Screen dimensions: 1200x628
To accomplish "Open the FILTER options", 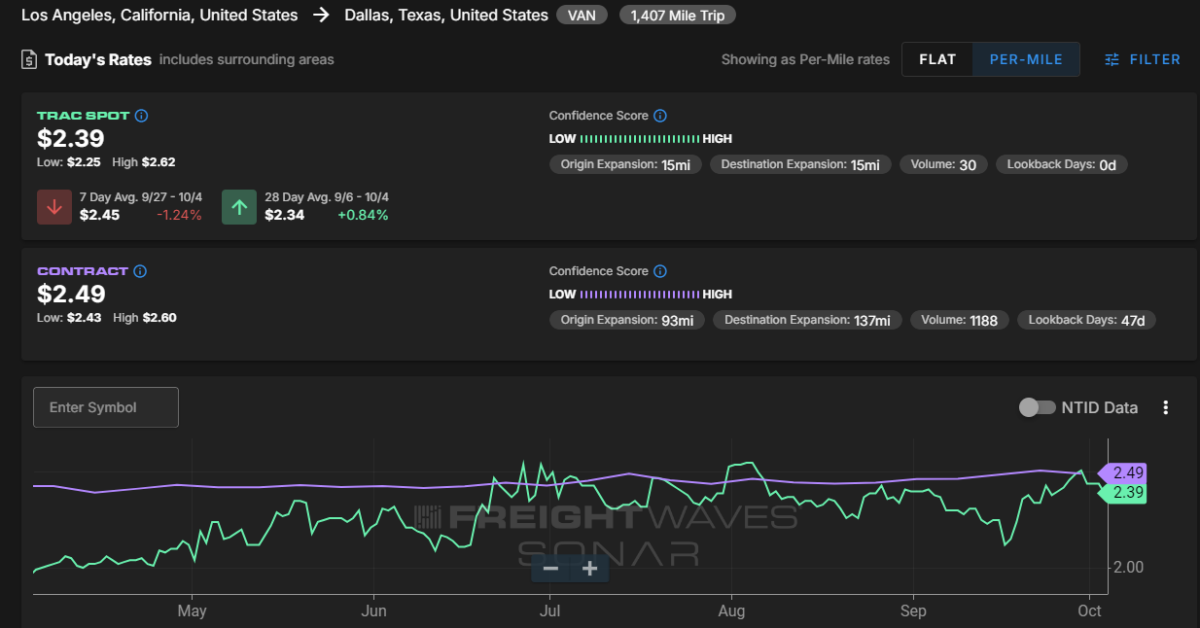I will point(1143,59).
